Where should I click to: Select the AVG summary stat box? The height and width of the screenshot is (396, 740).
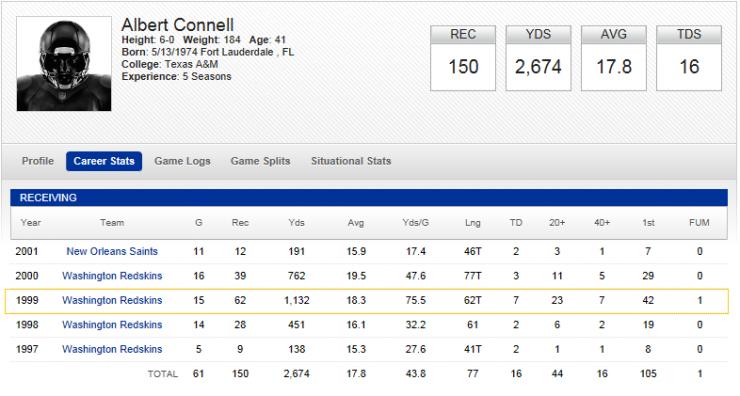614,58
